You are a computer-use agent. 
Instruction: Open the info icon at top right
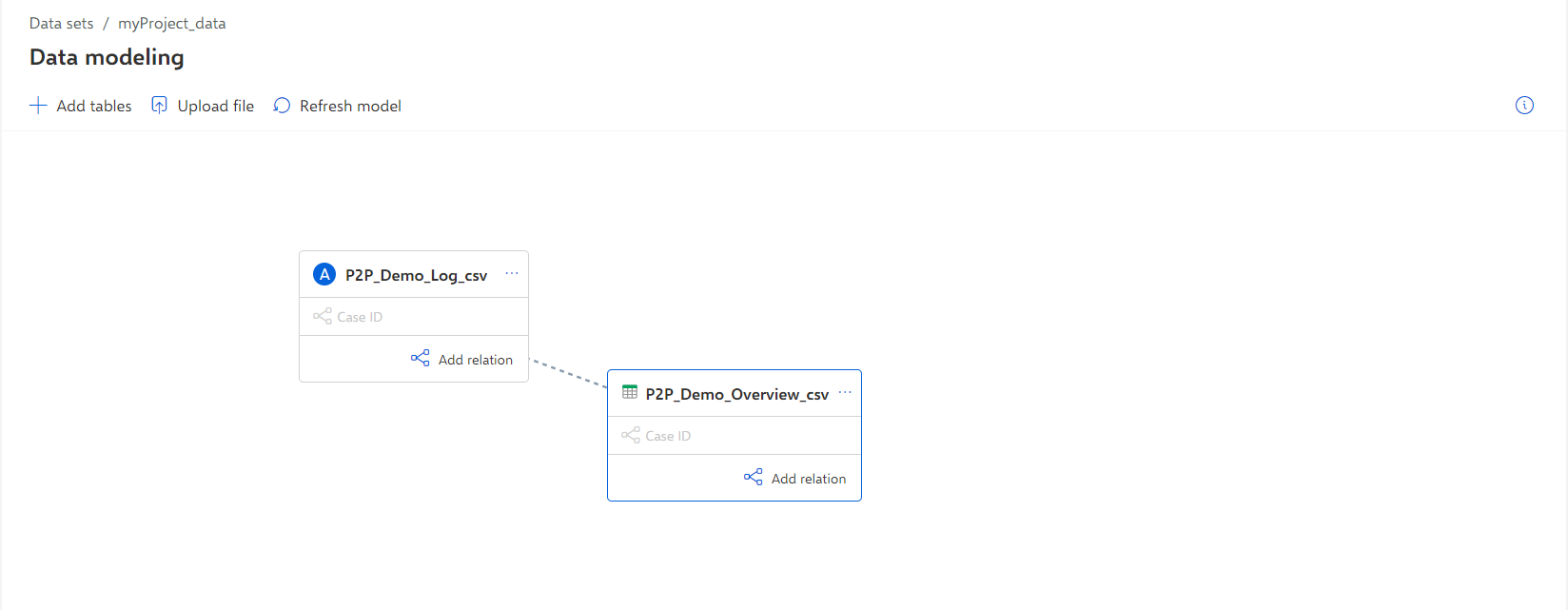pos(1524,106)
